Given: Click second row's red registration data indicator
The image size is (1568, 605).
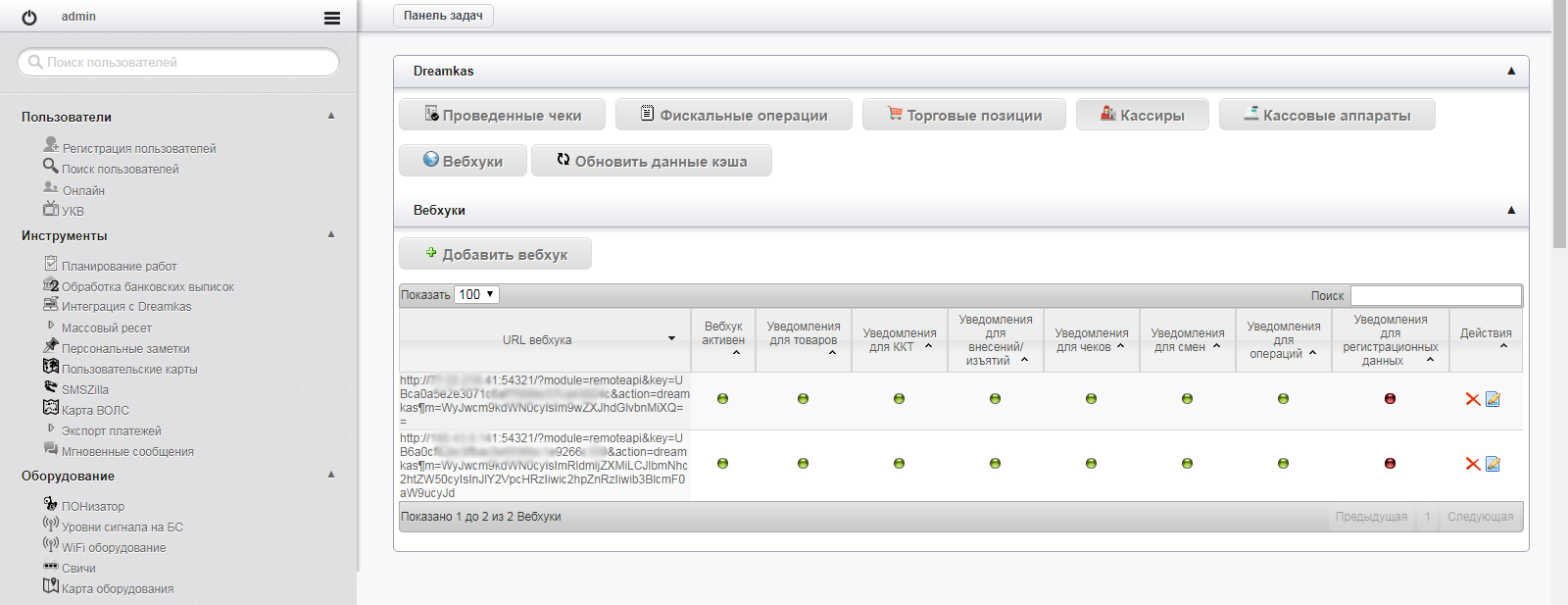Looking at the screenshot, I should tap(1390, 464).
